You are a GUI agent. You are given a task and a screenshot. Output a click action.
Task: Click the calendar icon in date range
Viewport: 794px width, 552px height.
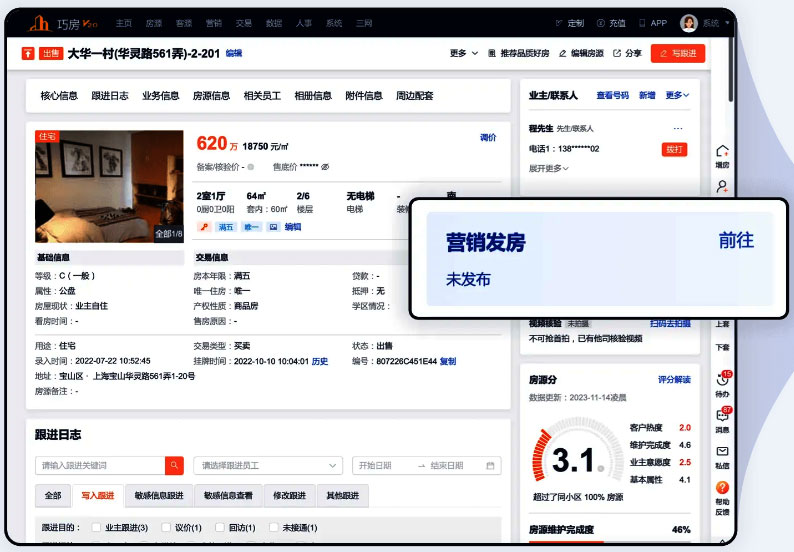coord(490,465)
